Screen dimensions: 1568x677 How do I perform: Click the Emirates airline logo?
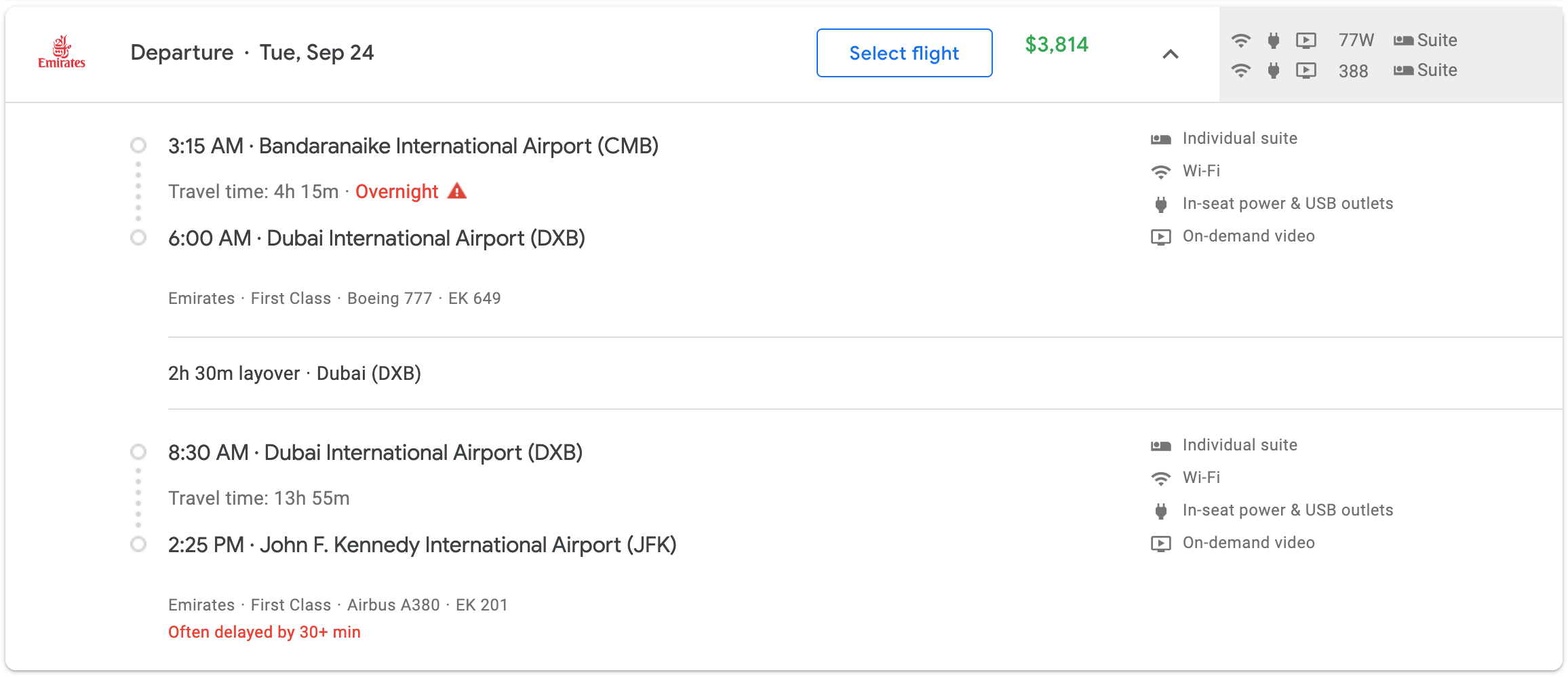pyautogui.click(x=62, y=52)
